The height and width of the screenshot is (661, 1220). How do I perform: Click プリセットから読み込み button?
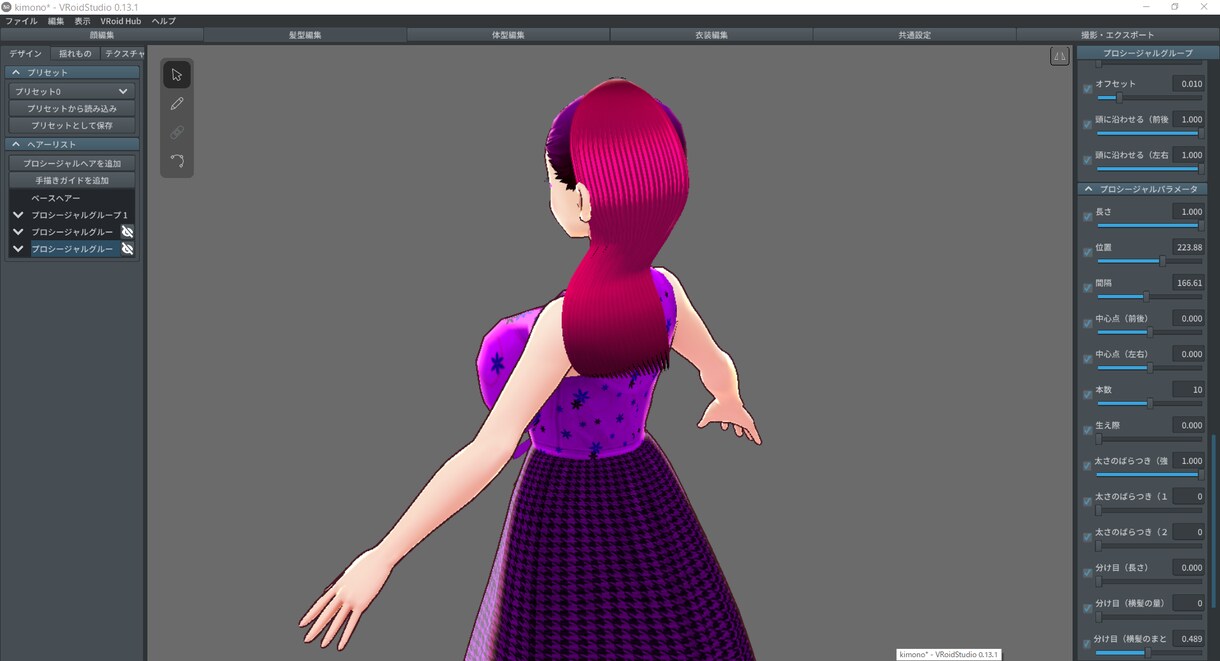click(72, 108)
